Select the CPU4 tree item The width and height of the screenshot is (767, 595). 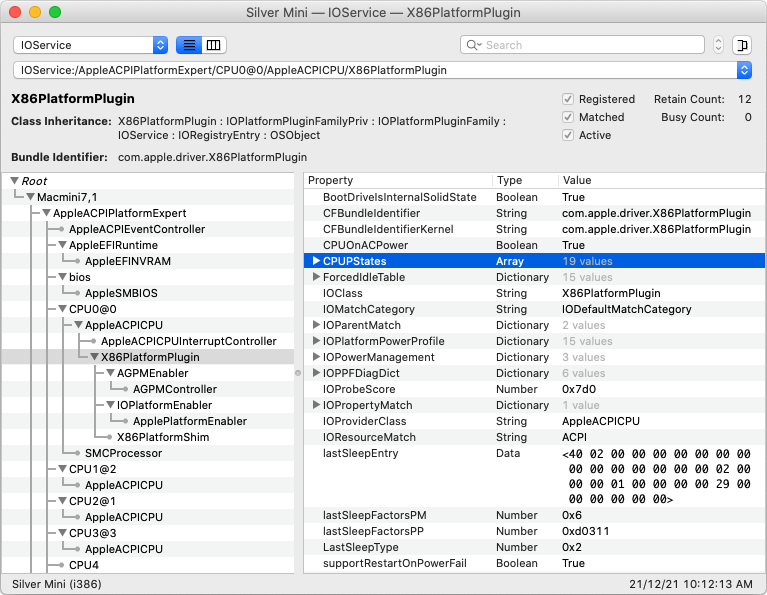(x=84, y=565)
